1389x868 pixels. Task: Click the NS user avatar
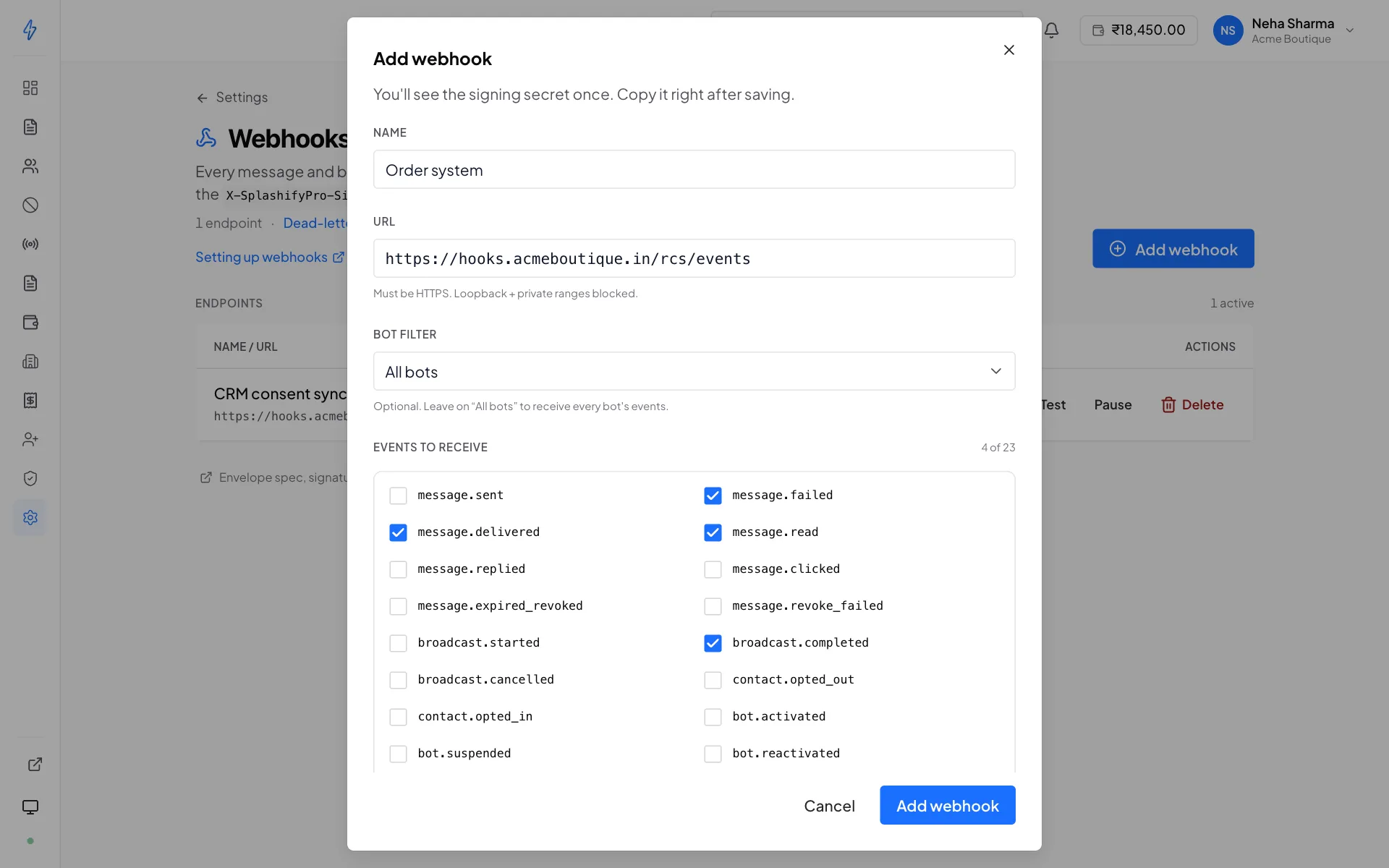tap(1228, 30)
